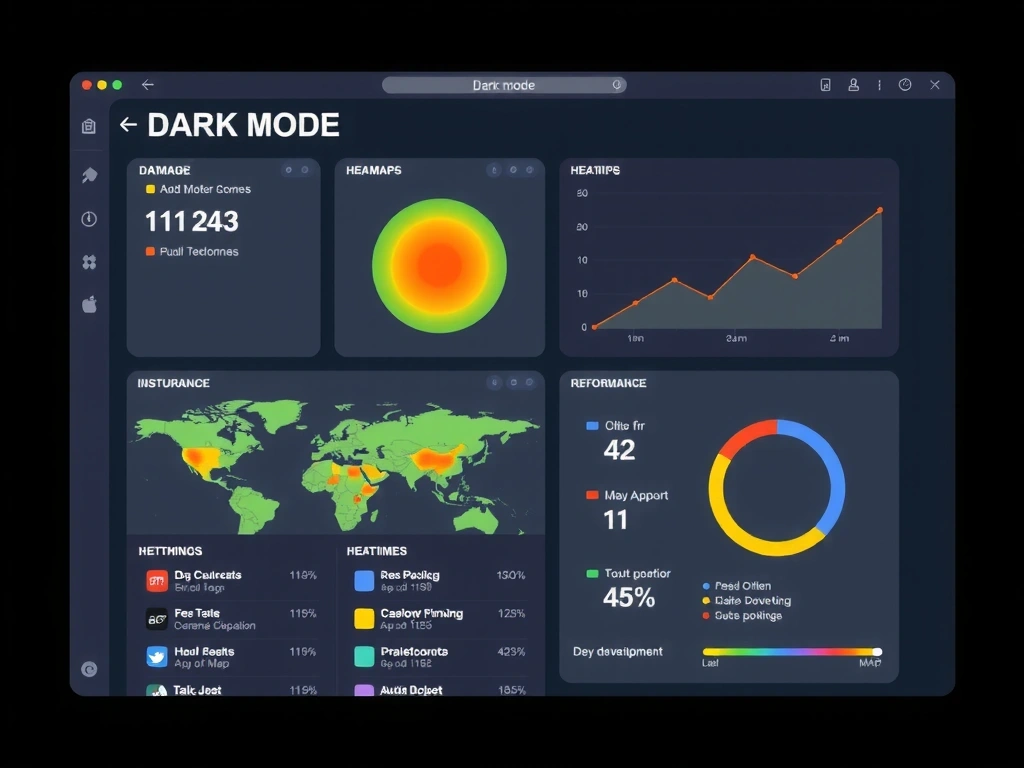Screen dimensions: 1024x768
Task: Open the clipboard panel in the sidebar
Action: pos(88,127)
